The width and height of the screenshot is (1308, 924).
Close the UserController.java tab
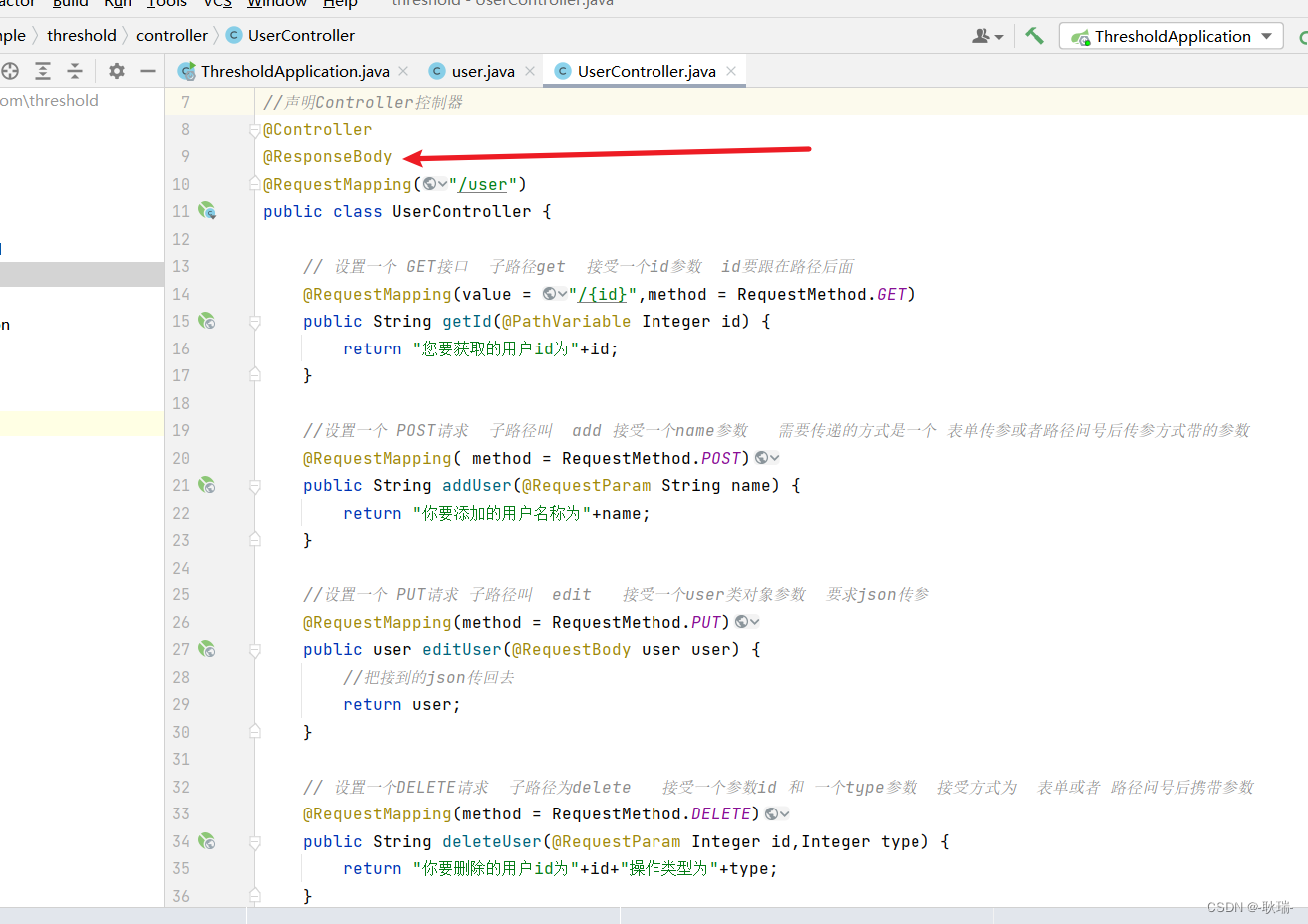coord(731,71)
